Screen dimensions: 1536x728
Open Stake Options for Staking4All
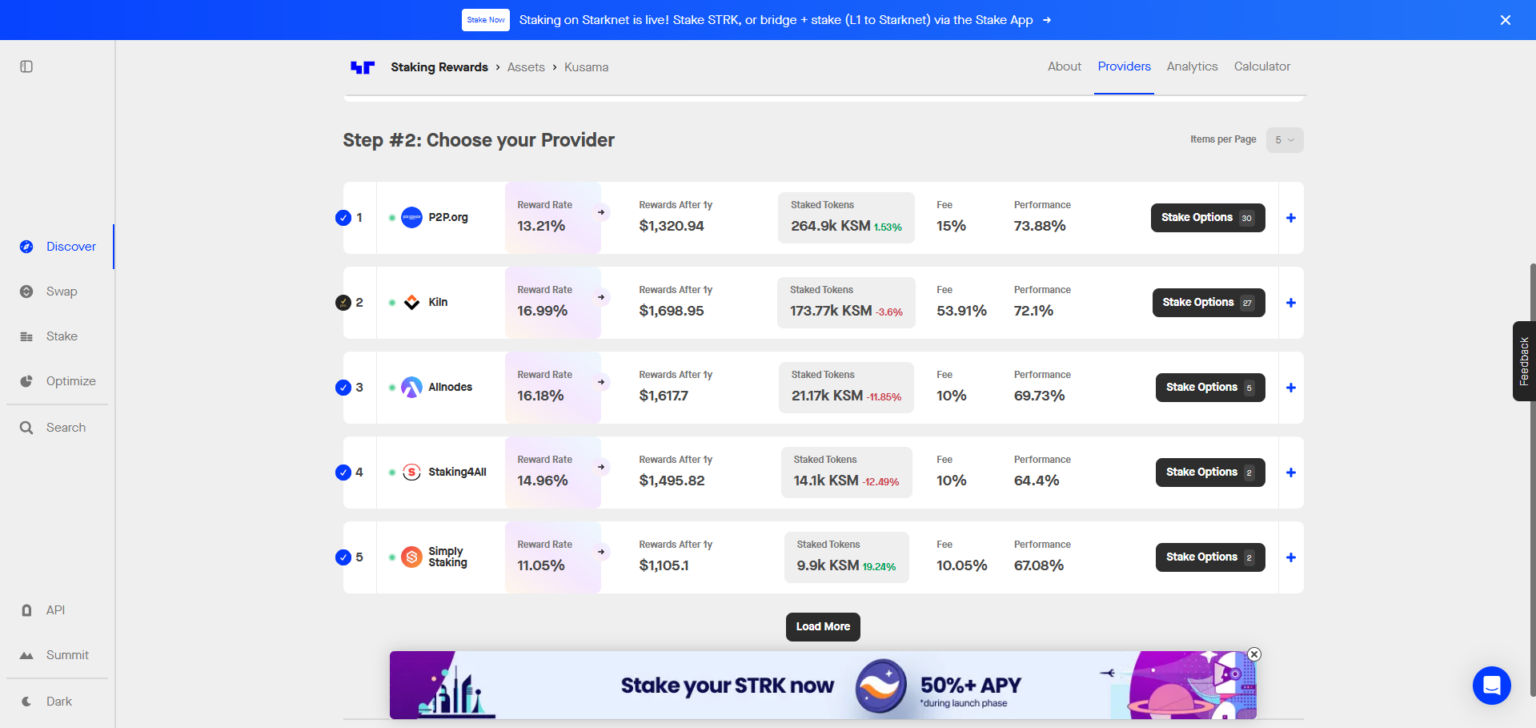[x=1210, y=472]
